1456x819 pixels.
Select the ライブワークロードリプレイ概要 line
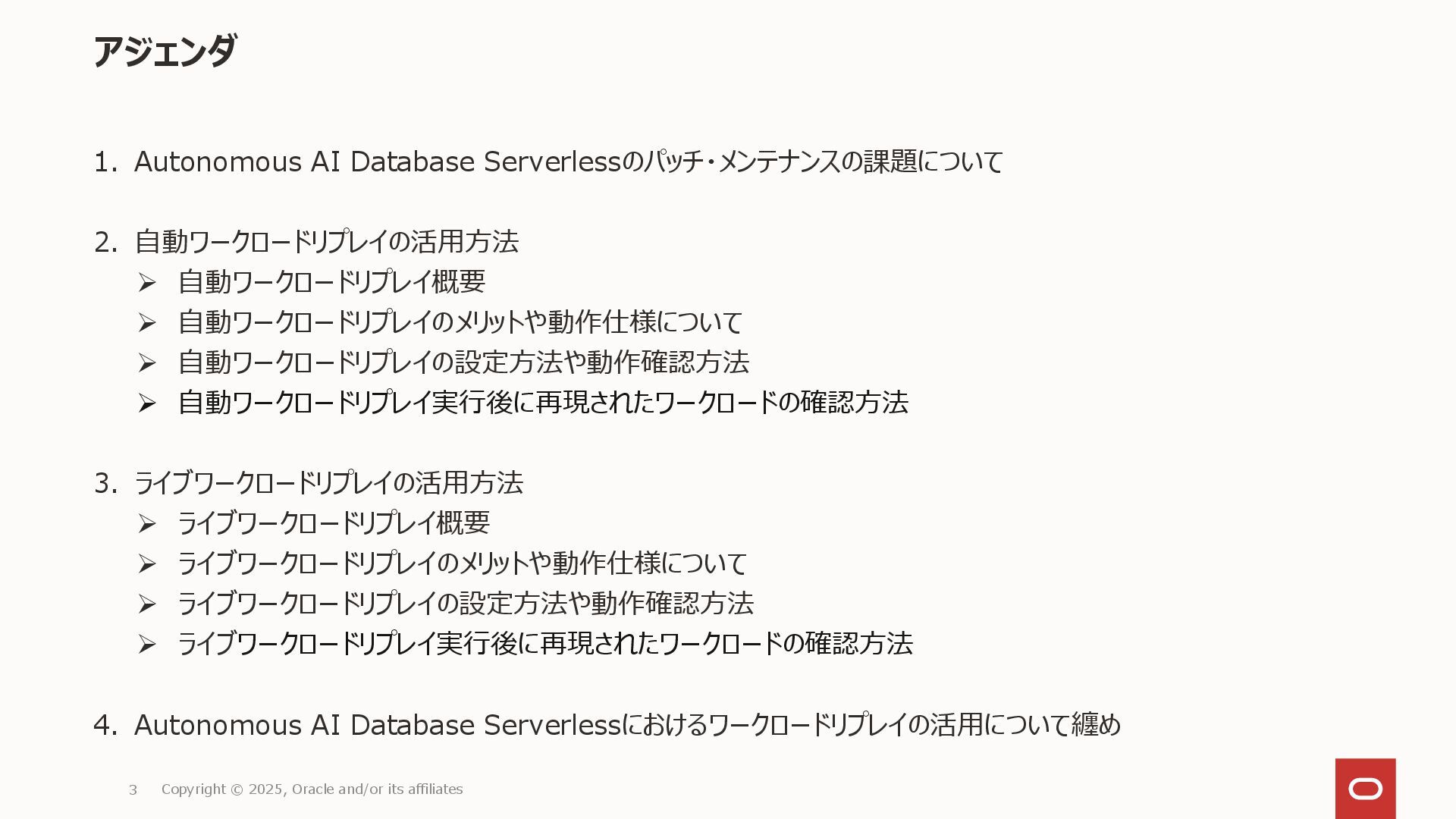(334, 523)
